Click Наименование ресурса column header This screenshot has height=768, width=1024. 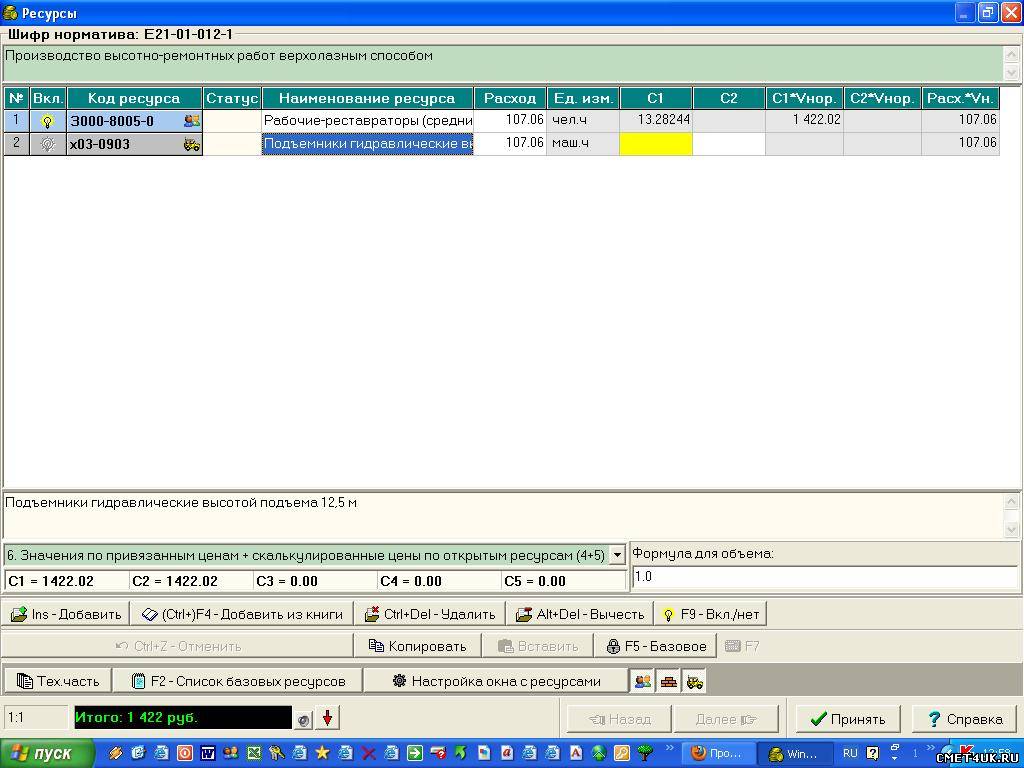367,99
